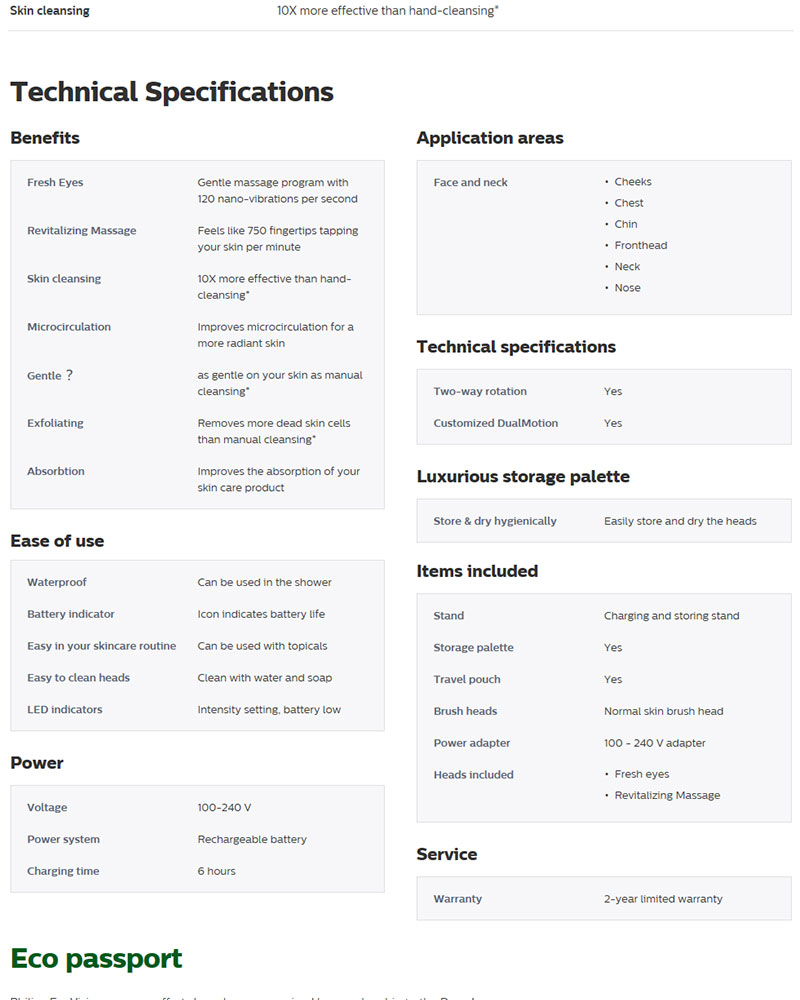Click the Waterproof label
800x1000 pixels.
point(57,582)
